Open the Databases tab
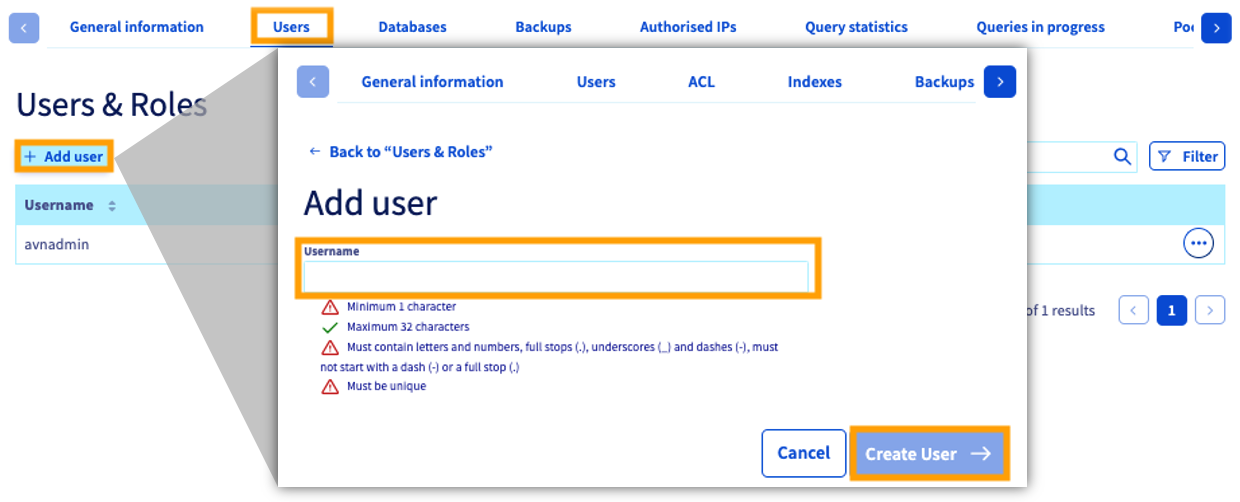 click(412, 27)
